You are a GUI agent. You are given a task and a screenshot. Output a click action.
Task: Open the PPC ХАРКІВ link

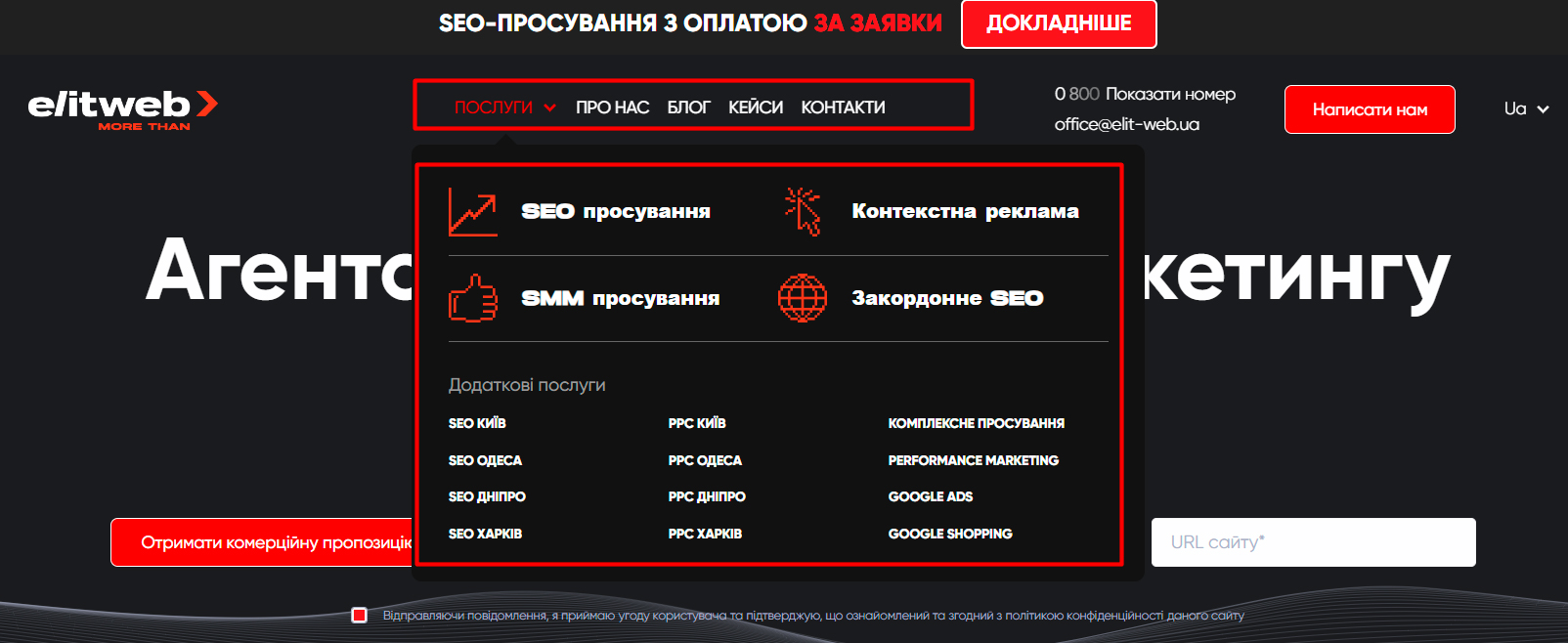tap(705, 534)
